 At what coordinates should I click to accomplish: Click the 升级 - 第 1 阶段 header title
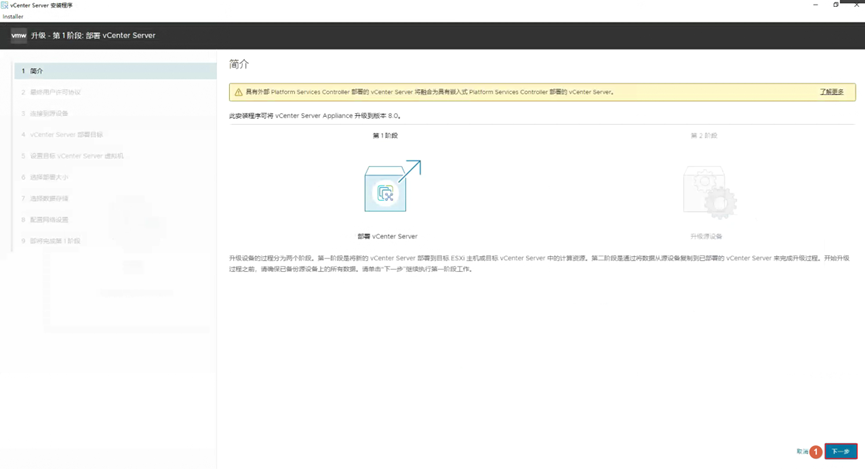point(93,35)
